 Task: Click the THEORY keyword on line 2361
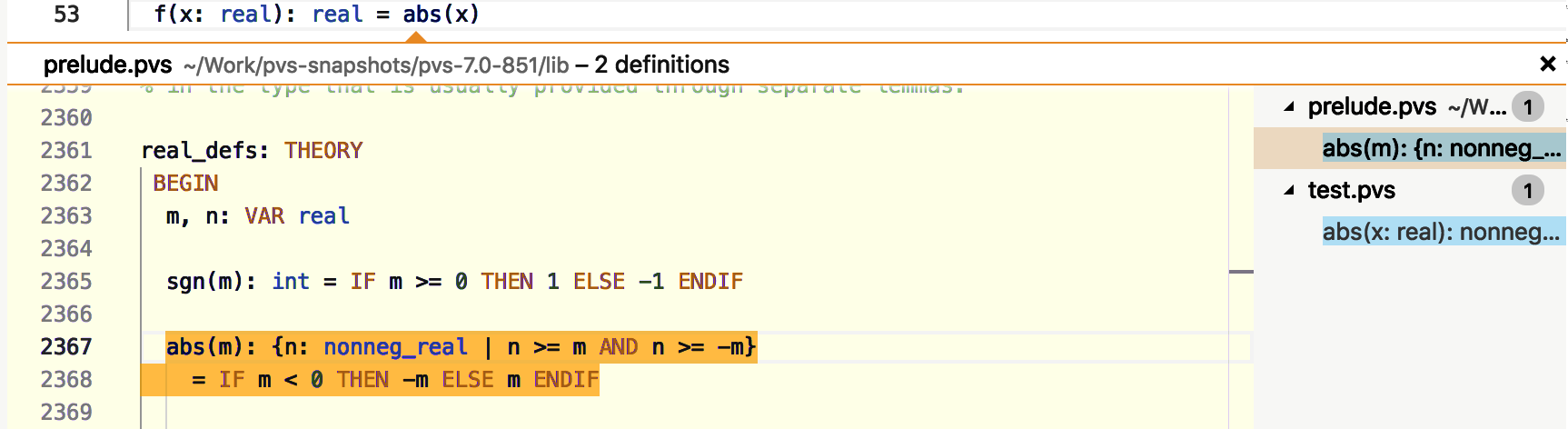(x=323, y=150)
